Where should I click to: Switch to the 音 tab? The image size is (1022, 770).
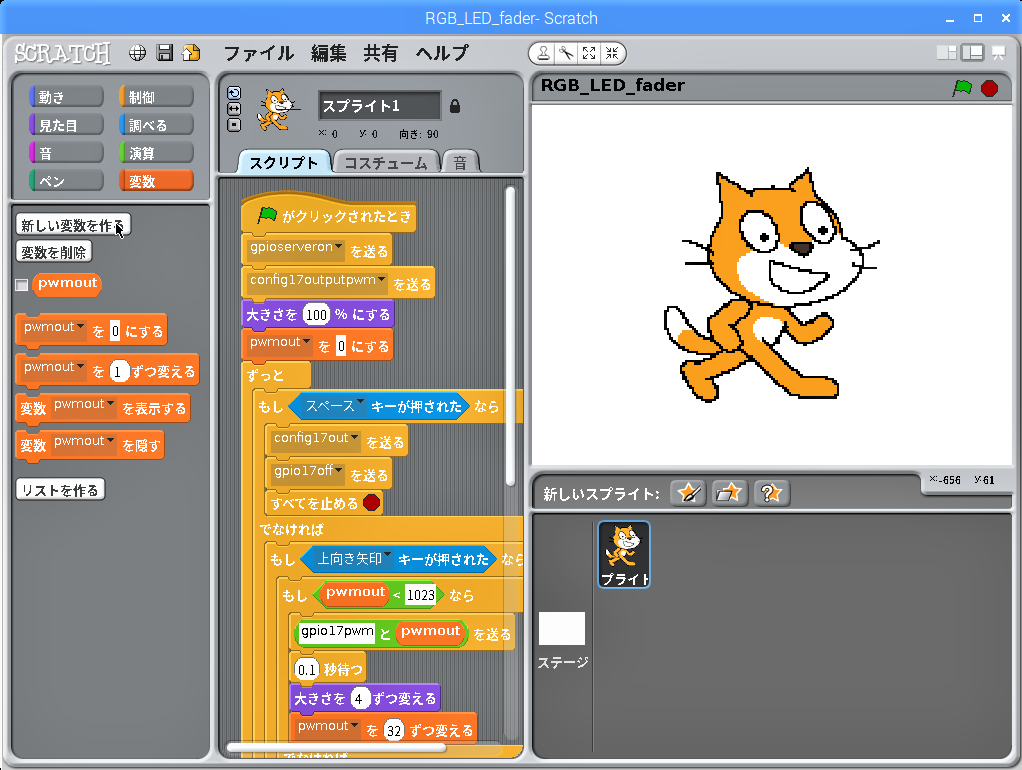click(x=460, y=162)
